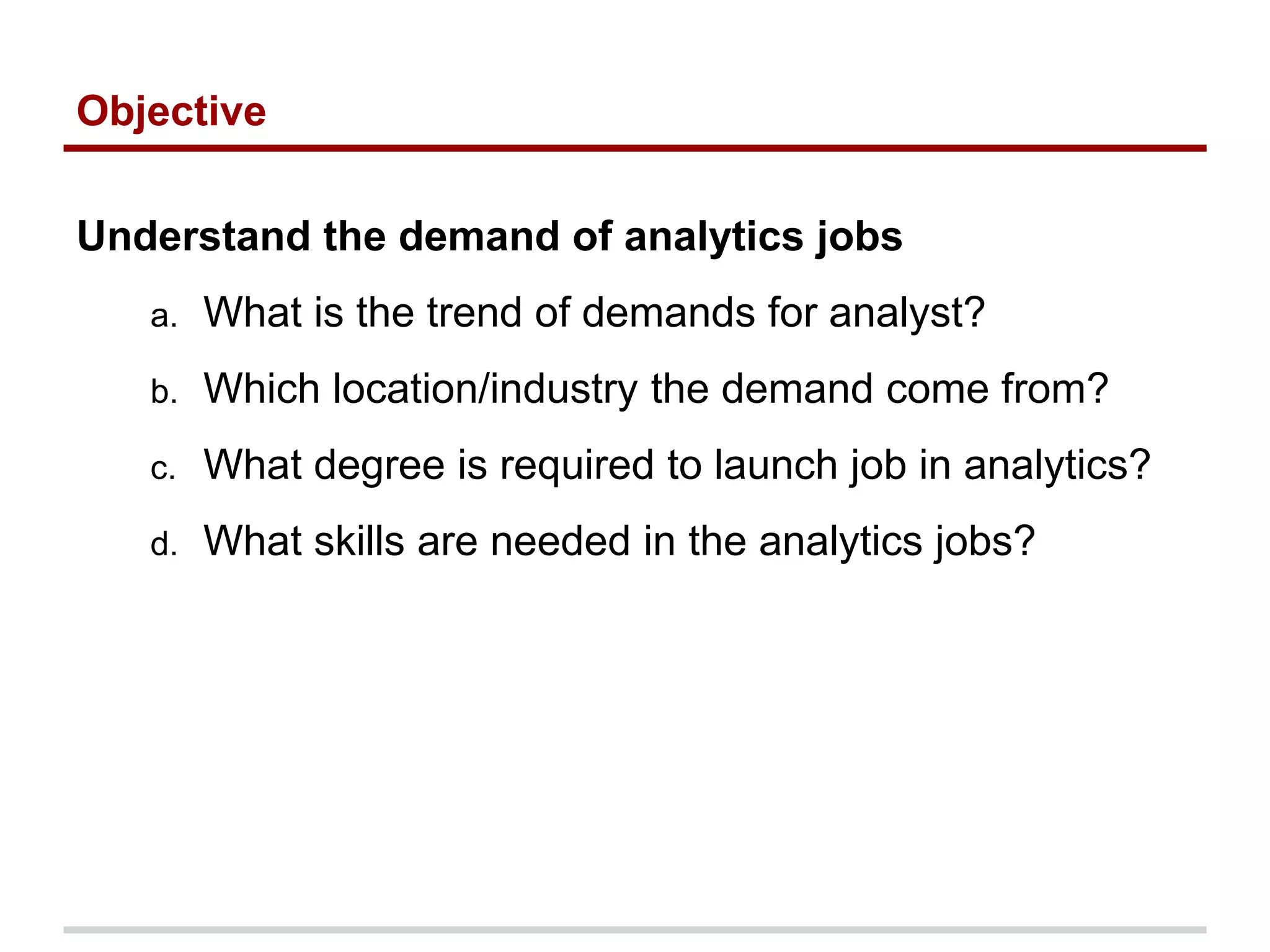The height and width of the screenshot is (952, 1270).
Task: Click the list marker "d."
Action: point(164,545)
